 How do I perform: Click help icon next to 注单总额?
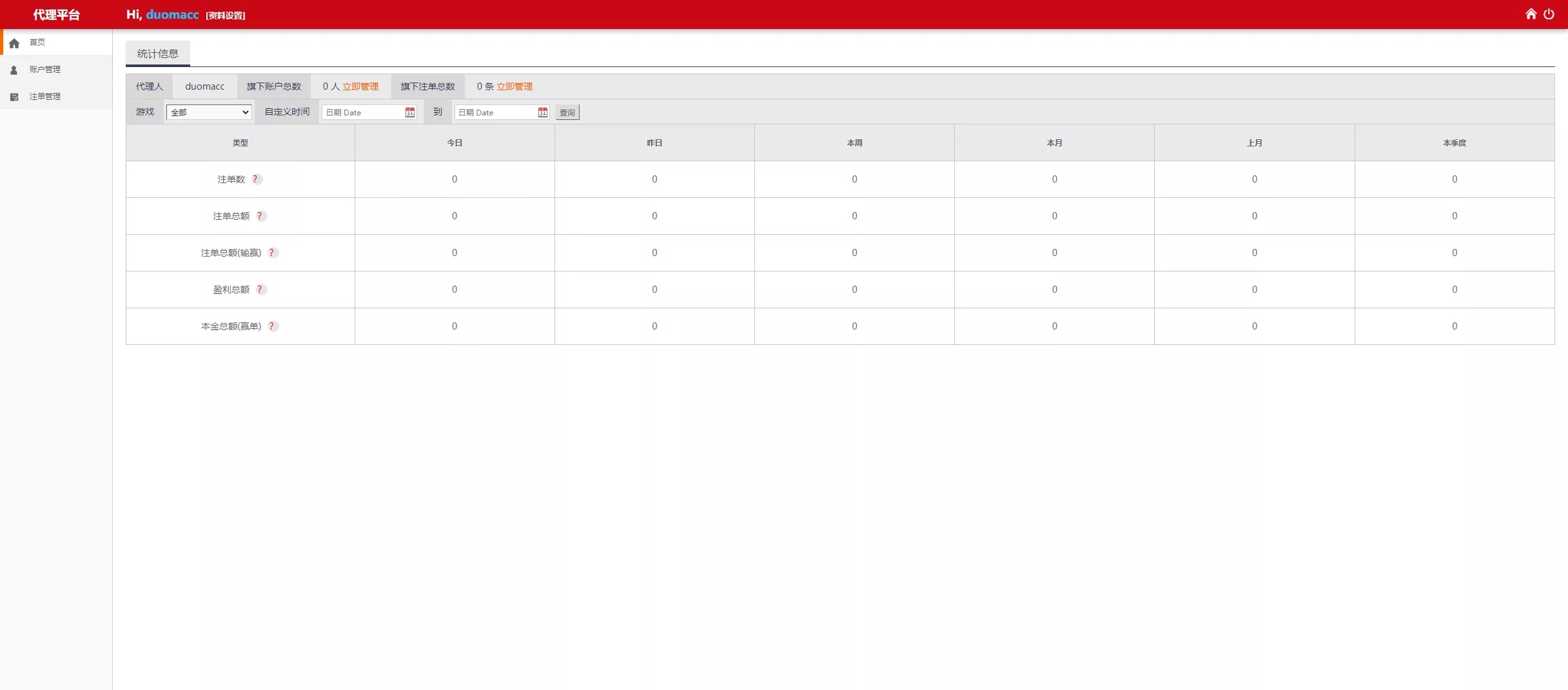[x=260, y=216]
